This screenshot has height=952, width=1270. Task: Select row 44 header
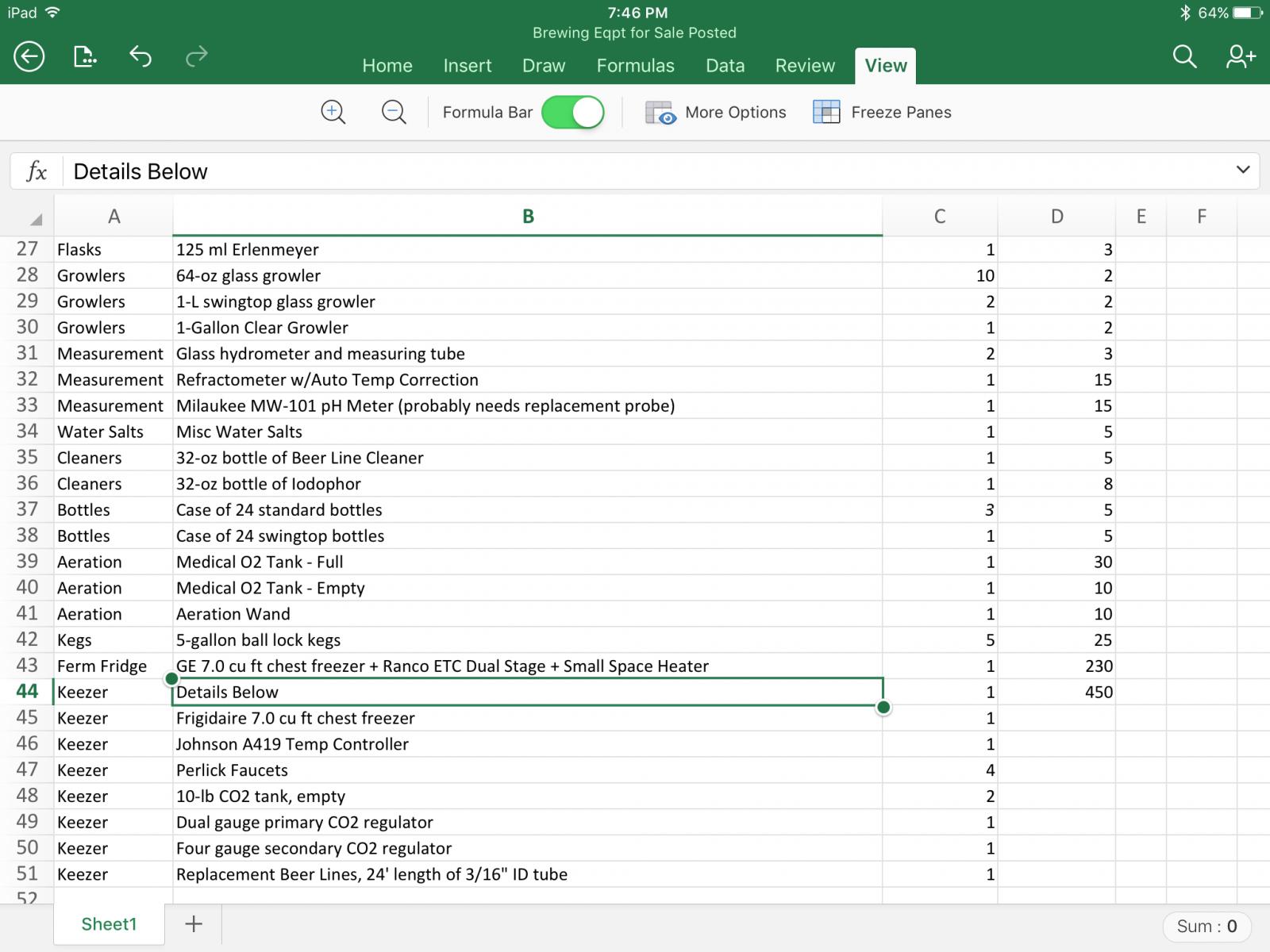point(27,692)
